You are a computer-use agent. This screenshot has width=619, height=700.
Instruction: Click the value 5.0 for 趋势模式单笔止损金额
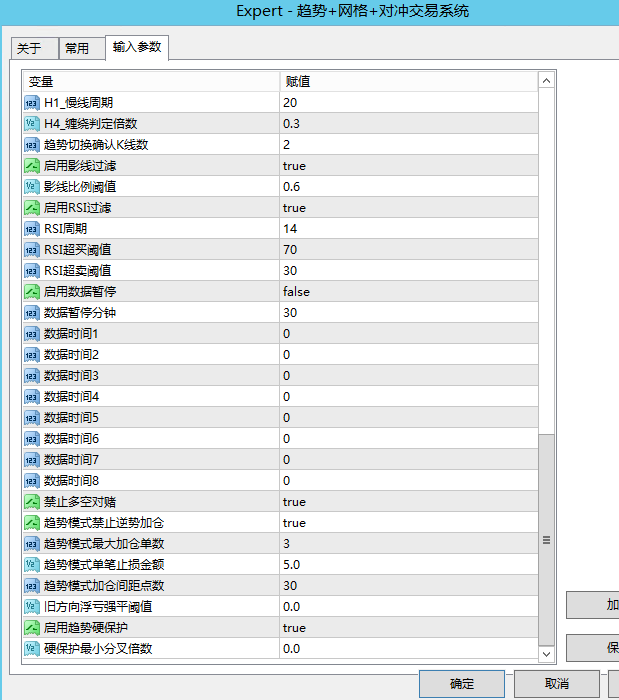pyautogui.click(x=291, y=565)
